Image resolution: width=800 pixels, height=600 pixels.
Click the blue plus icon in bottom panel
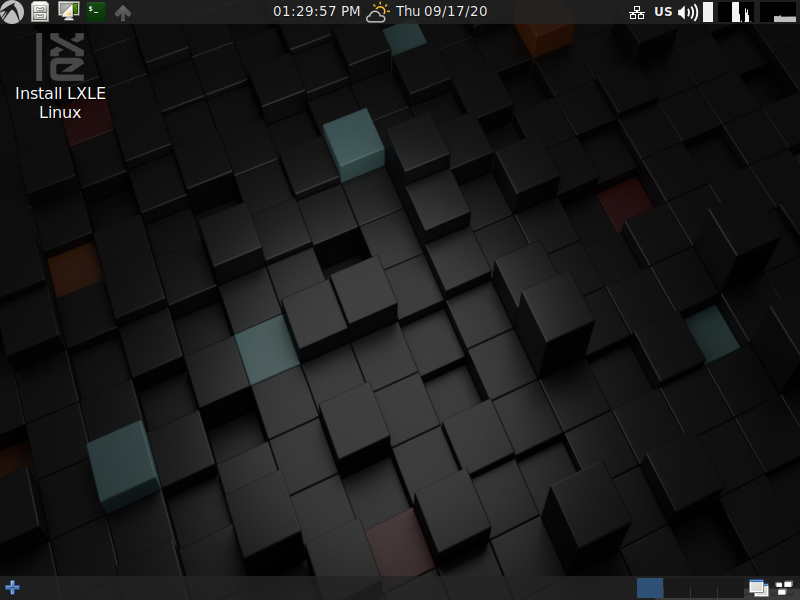coord(12,588)
